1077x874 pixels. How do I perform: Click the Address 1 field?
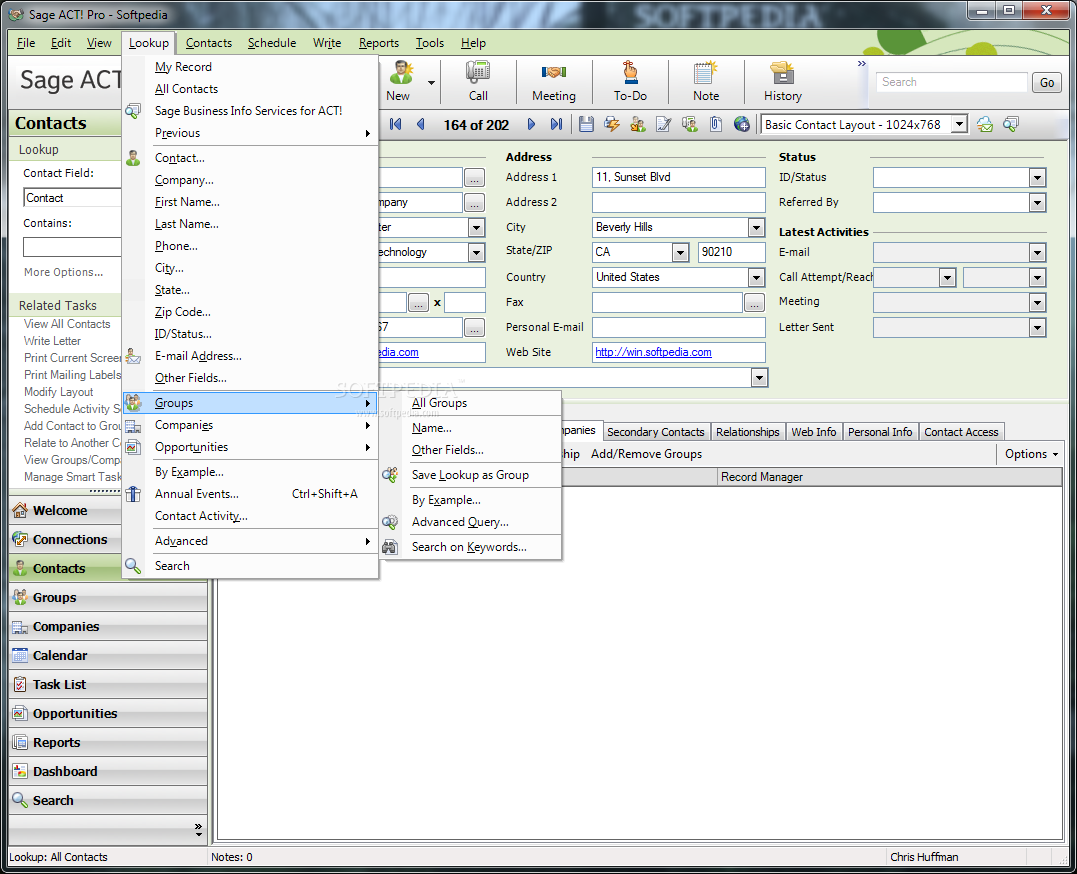[x=678, y=177]
